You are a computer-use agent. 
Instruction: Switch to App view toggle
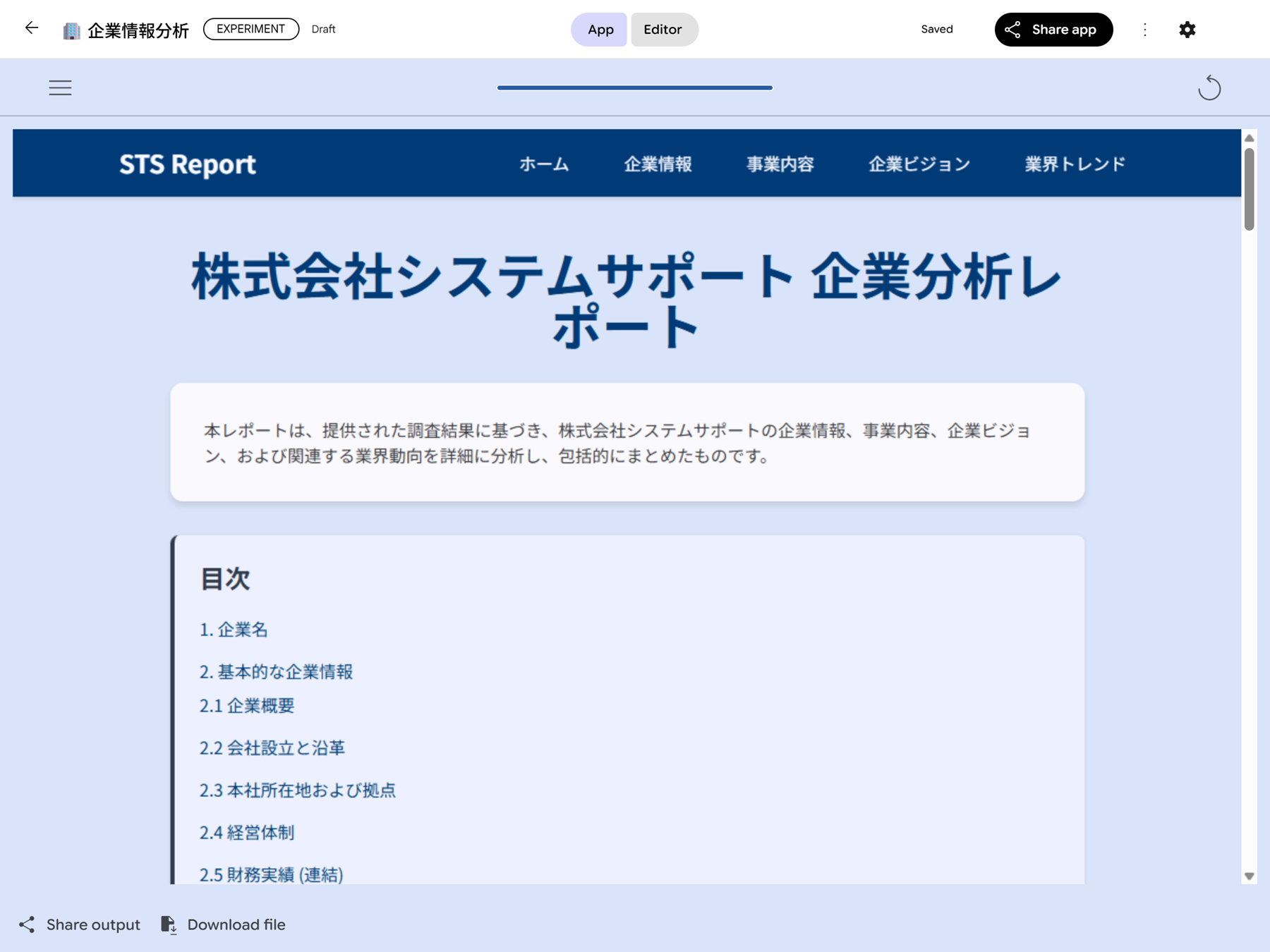pyautogui.click(x=600, y=30)
